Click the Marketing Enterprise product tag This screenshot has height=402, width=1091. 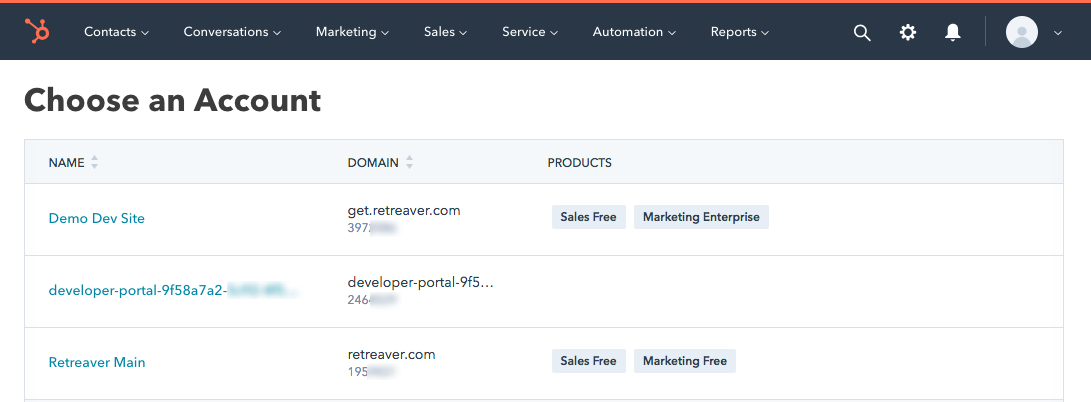point(701,217)
